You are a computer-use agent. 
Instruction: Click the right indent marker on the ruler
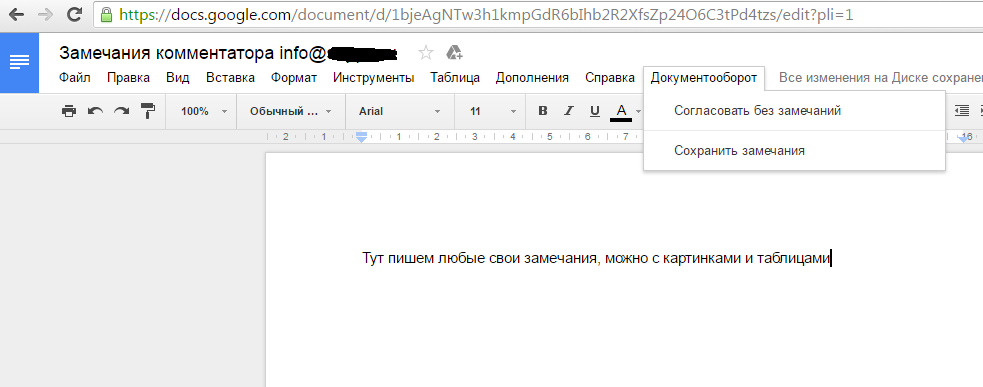pos(964,139)
